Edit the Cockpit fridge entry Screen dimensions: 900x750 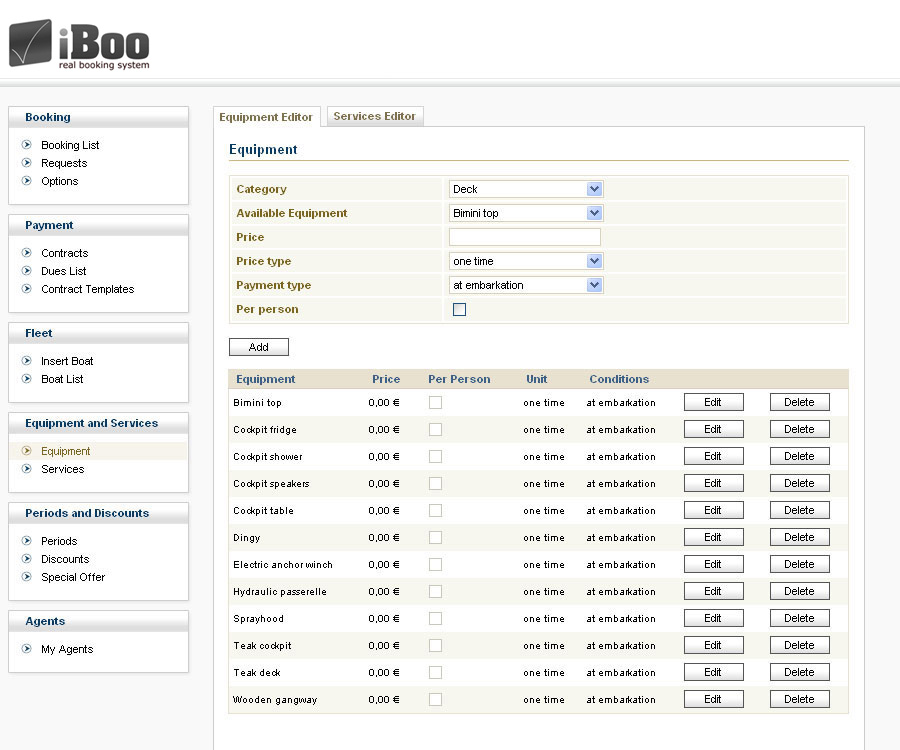[x=713, y=430]
